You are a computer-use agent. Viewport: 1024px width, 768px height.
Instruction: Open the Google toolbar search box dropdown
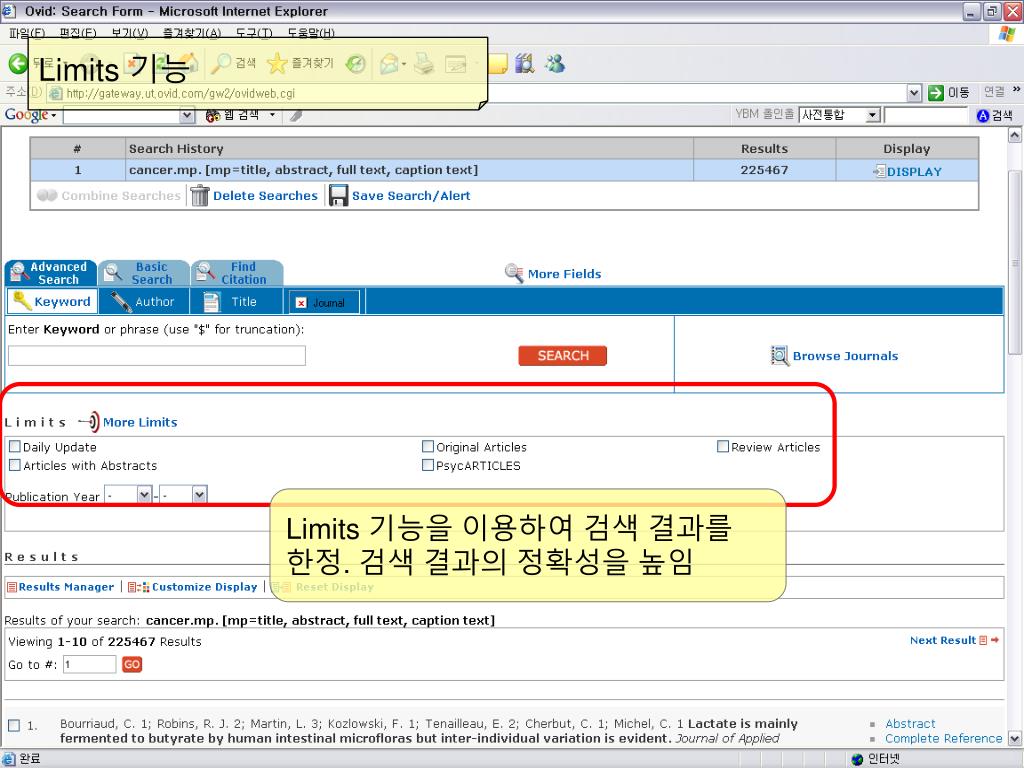[187, 116]
